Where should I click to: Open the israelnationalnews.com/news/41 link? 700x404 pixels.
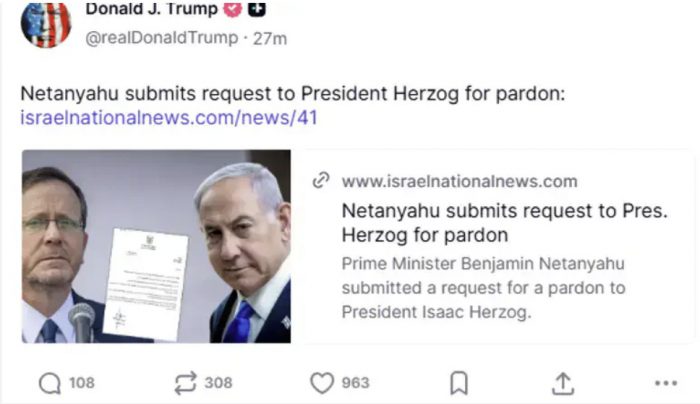(x=169, y=118)
